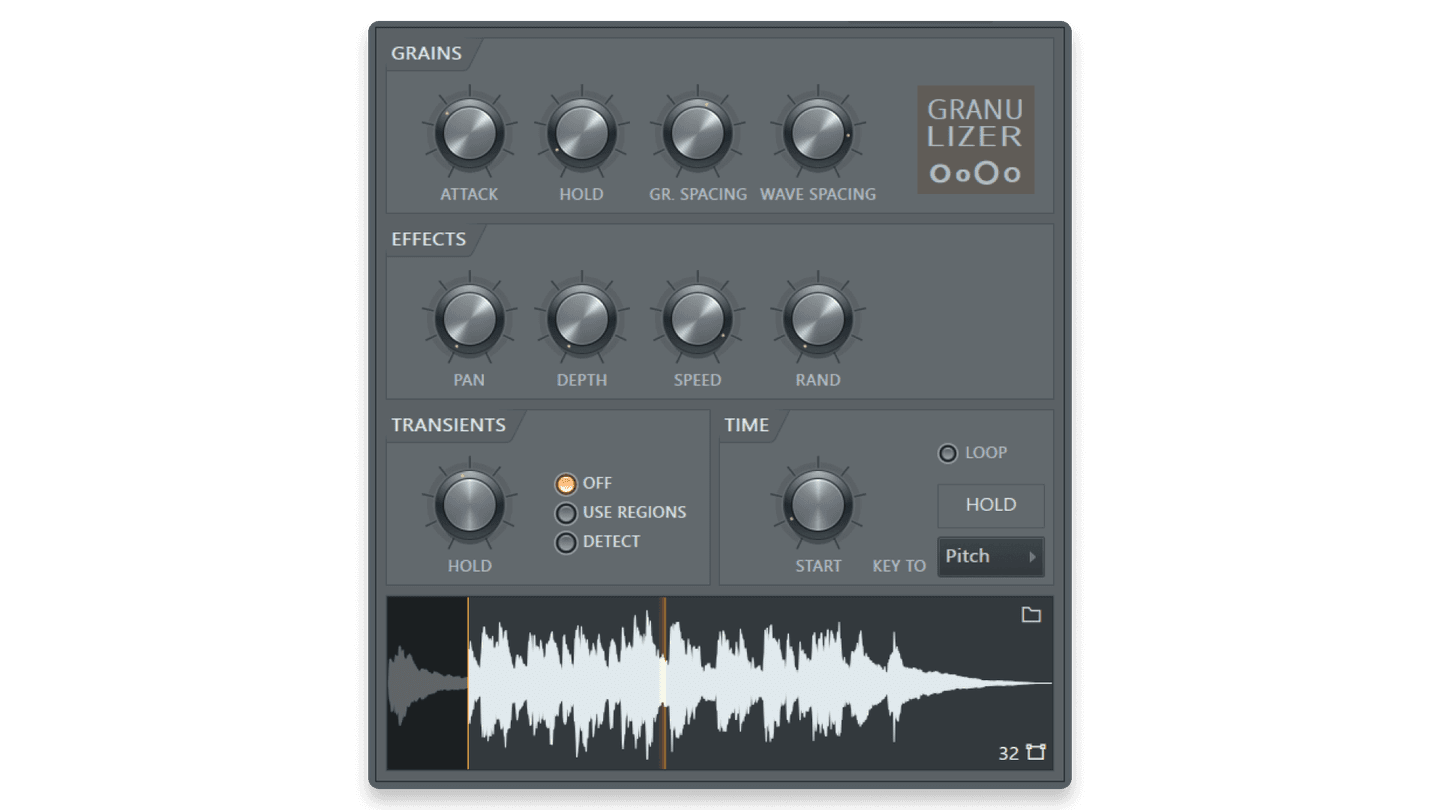Enable USE REGIONS transient mode

point(564,512)
